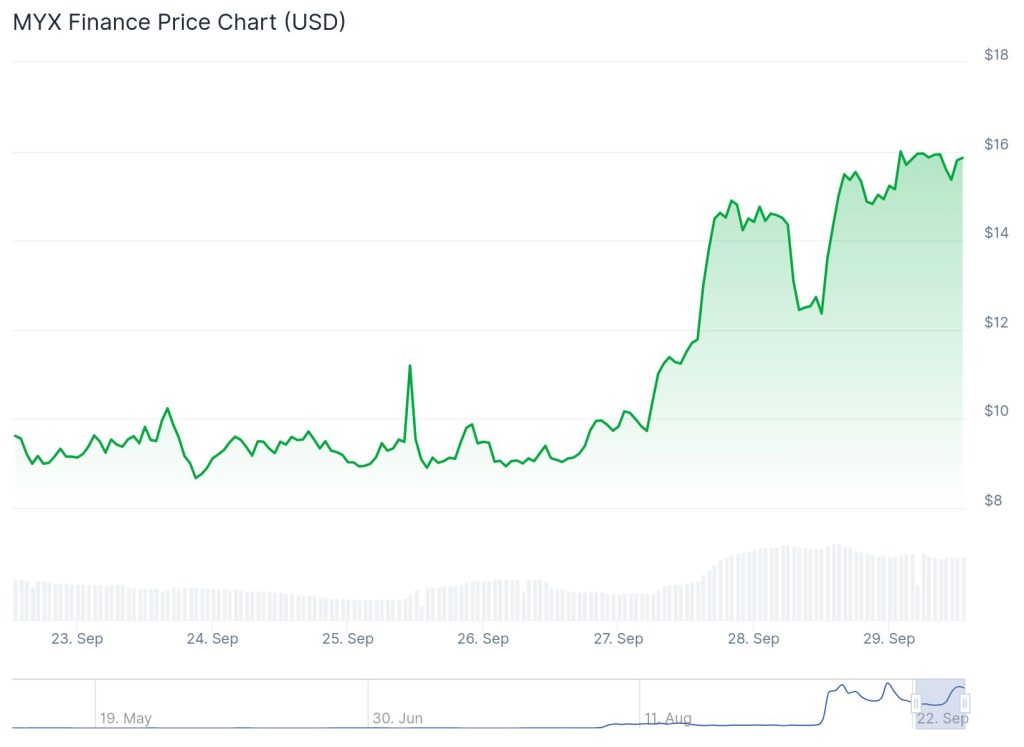Click the 25. Sep date label
This screenshot has height=747, width=1024.
click(346, 639)
